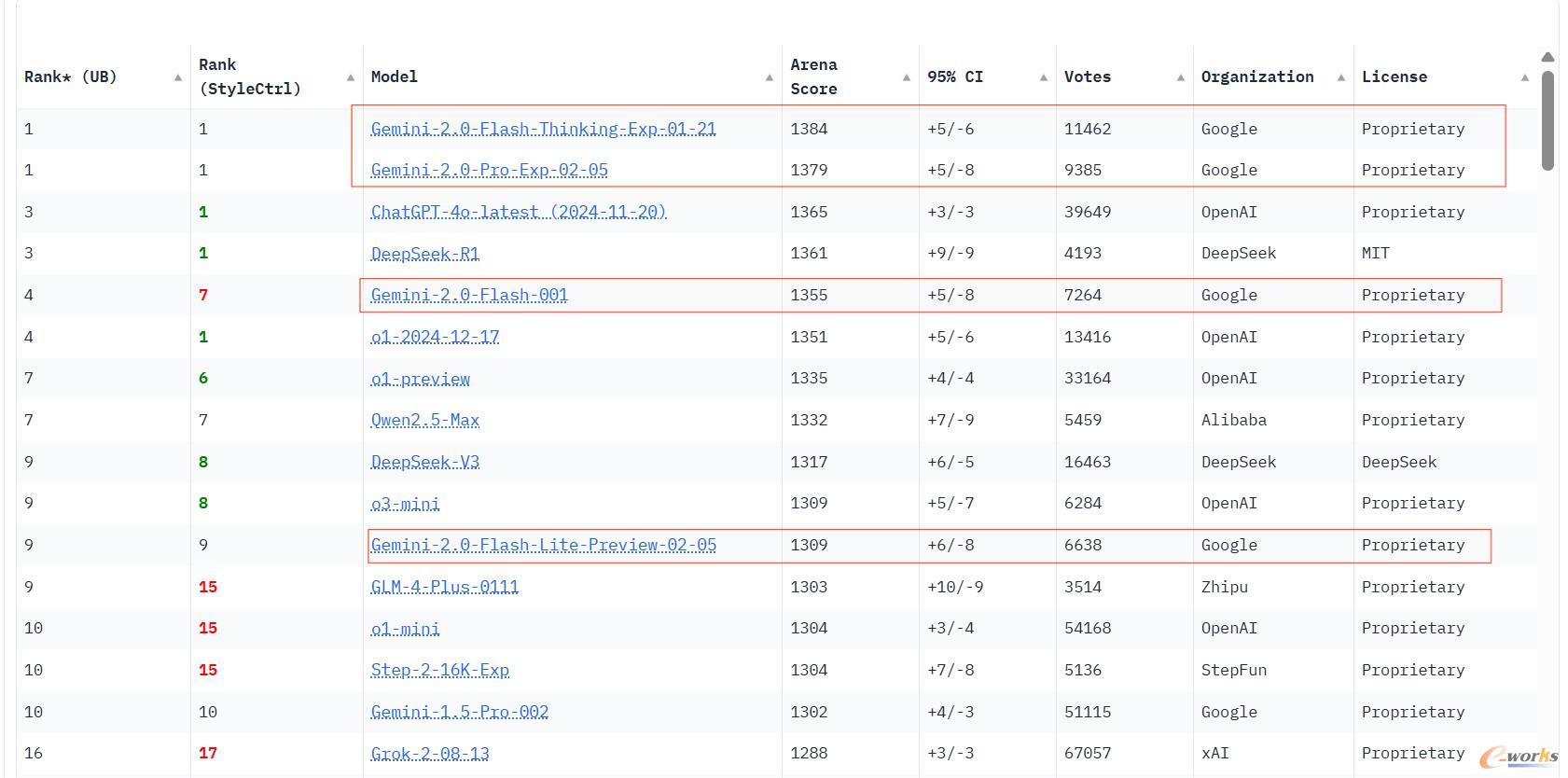
Task: Select the DeepSeek license cell for DeepSeek-V3
Action: [1398, 462]
